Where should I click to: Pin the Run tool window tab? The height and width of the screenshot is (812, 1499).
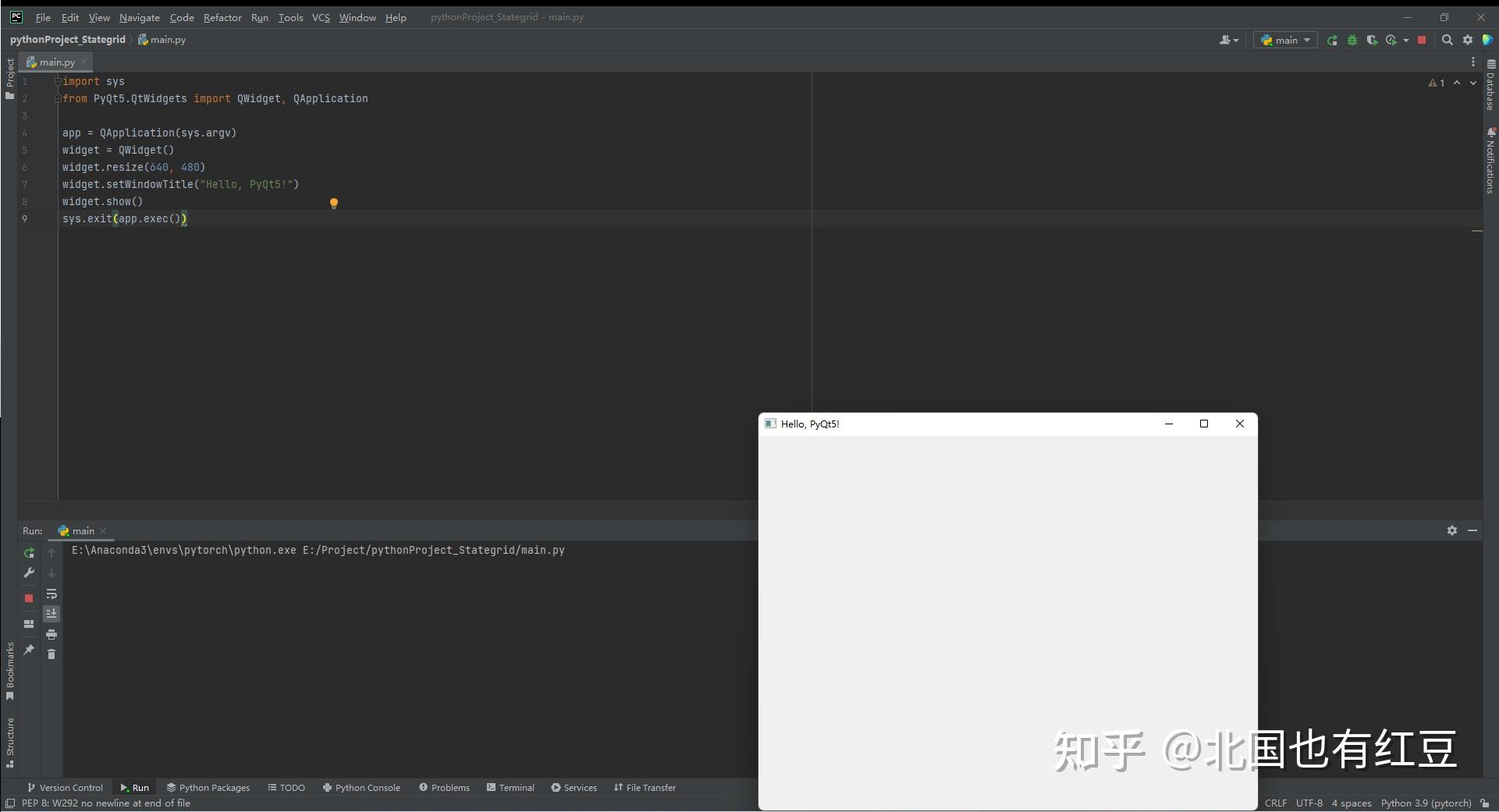click(29, 651)
